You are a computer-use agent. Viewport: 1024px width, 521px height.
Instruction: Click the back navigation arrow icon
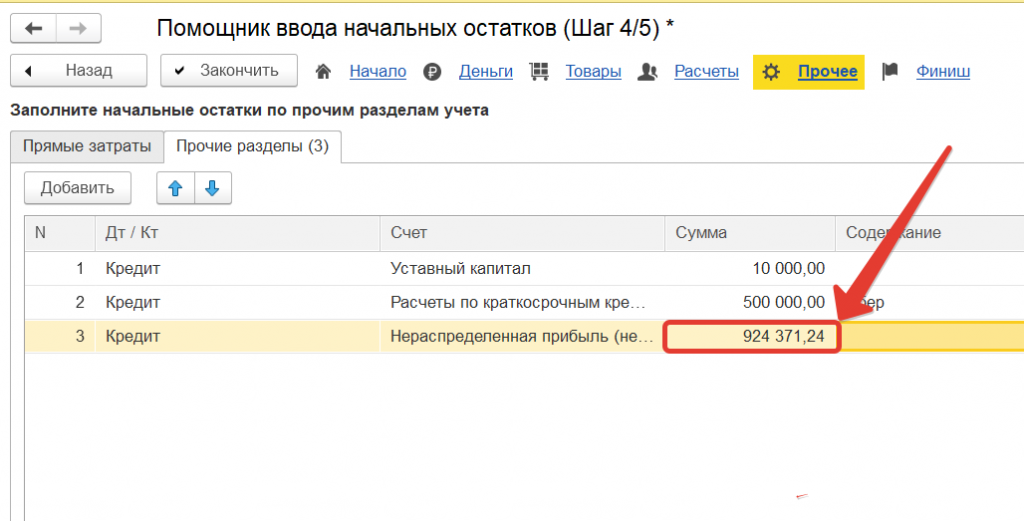pyautogui.click(x=33, y=28)
